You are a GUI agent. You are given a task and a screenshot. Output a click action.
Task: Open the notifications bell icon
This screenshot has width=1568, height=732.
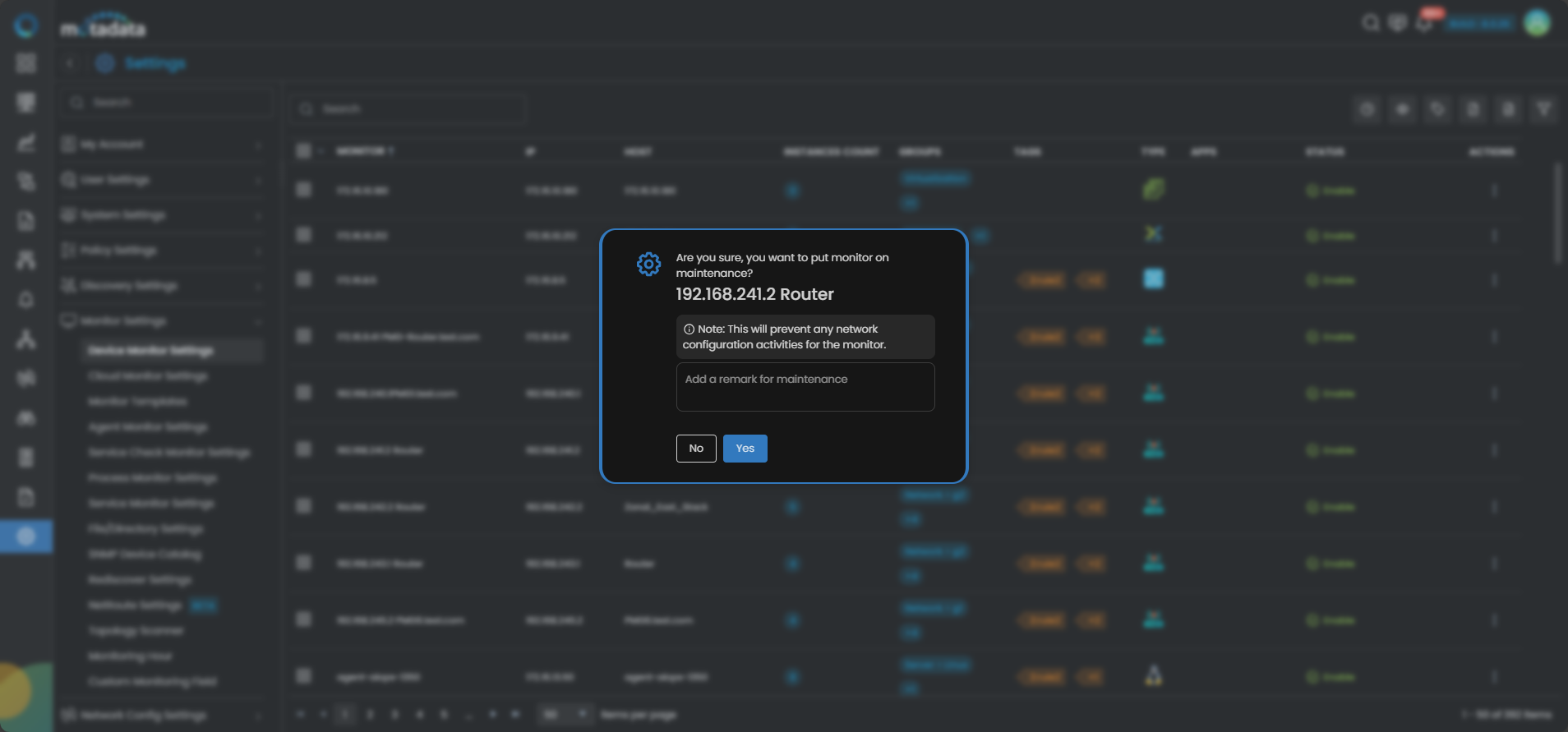[1424, 24]
